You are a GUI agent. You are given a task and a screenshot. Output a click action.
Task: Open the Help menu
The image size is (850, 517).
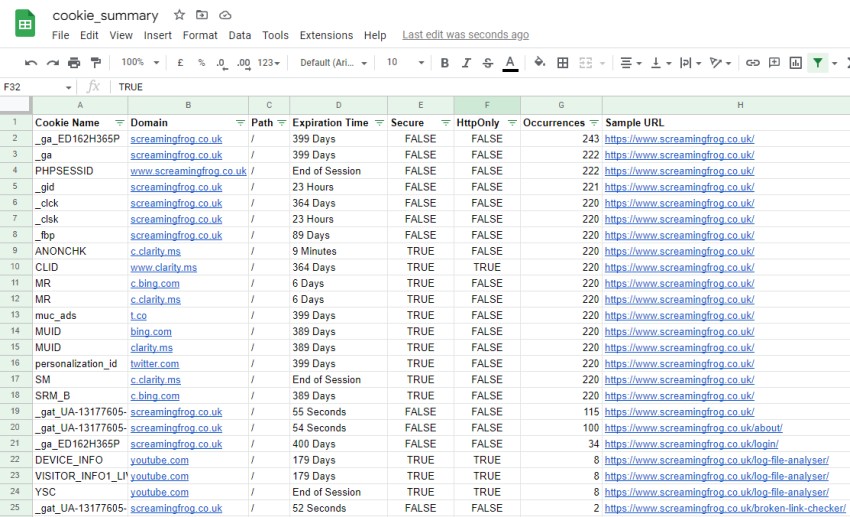375,35
